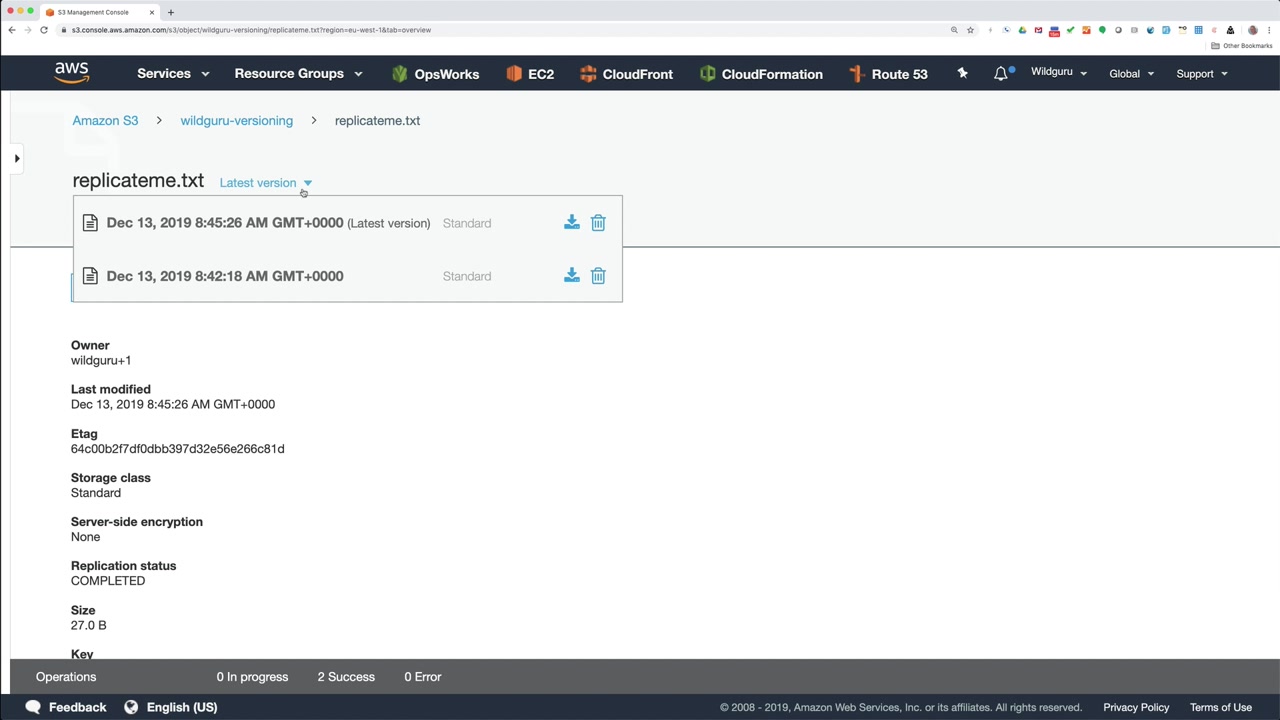The height and width of the screenshot is (720, 1280).
Task: Open the Route 53 shortcut
Action: [x=888, y=74]
